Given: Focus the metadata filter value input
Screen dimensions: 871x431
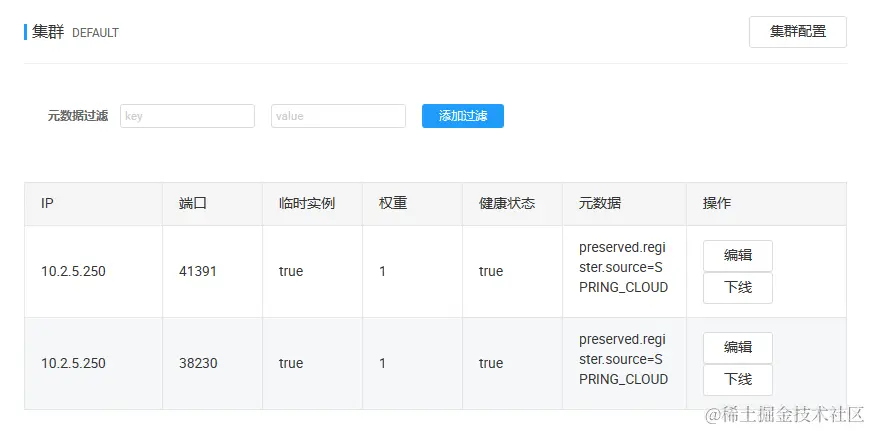Looking at the screenshot, I should pos(338,116).
